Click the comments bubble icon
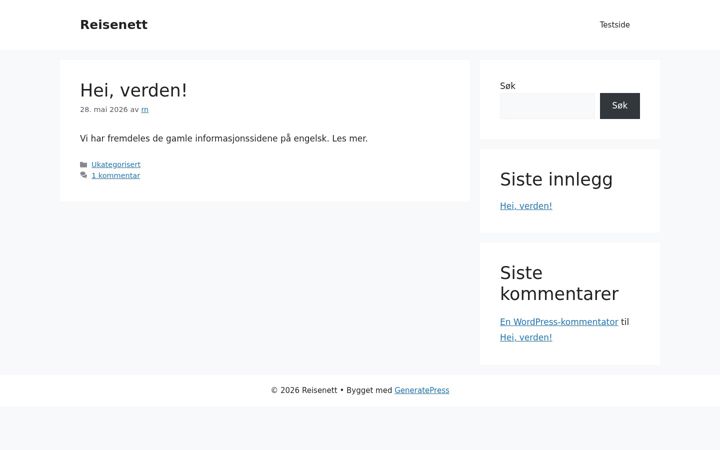The width and height of the screenshot is (720, 450). (x=84, y=175)
